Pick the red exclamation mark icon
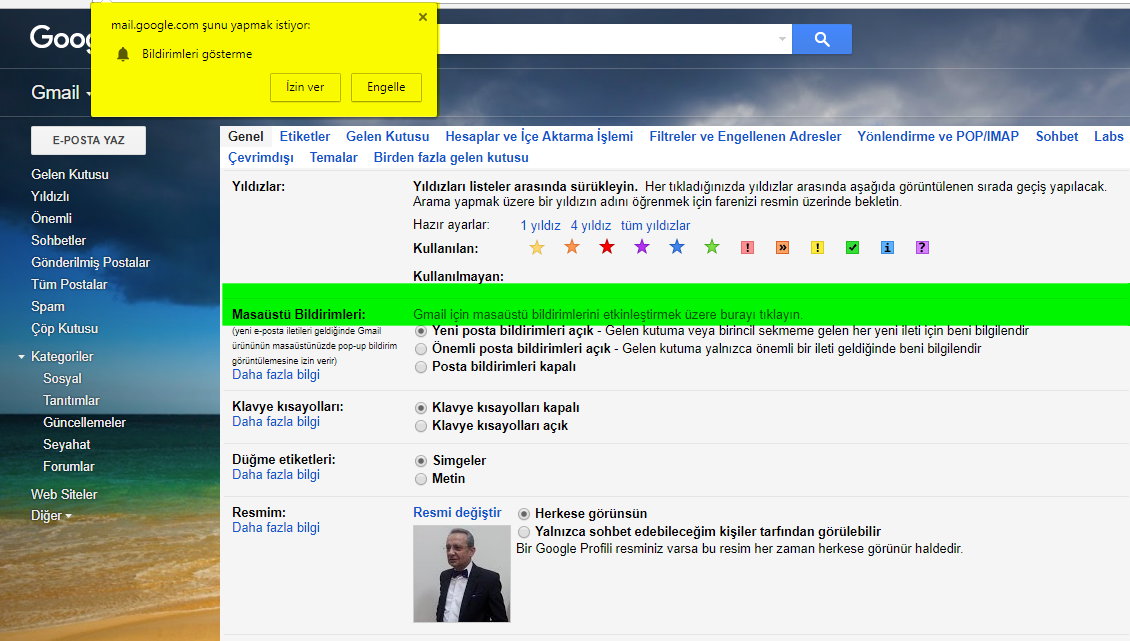Screen dimensions: 1130x641 click(747, 247)
